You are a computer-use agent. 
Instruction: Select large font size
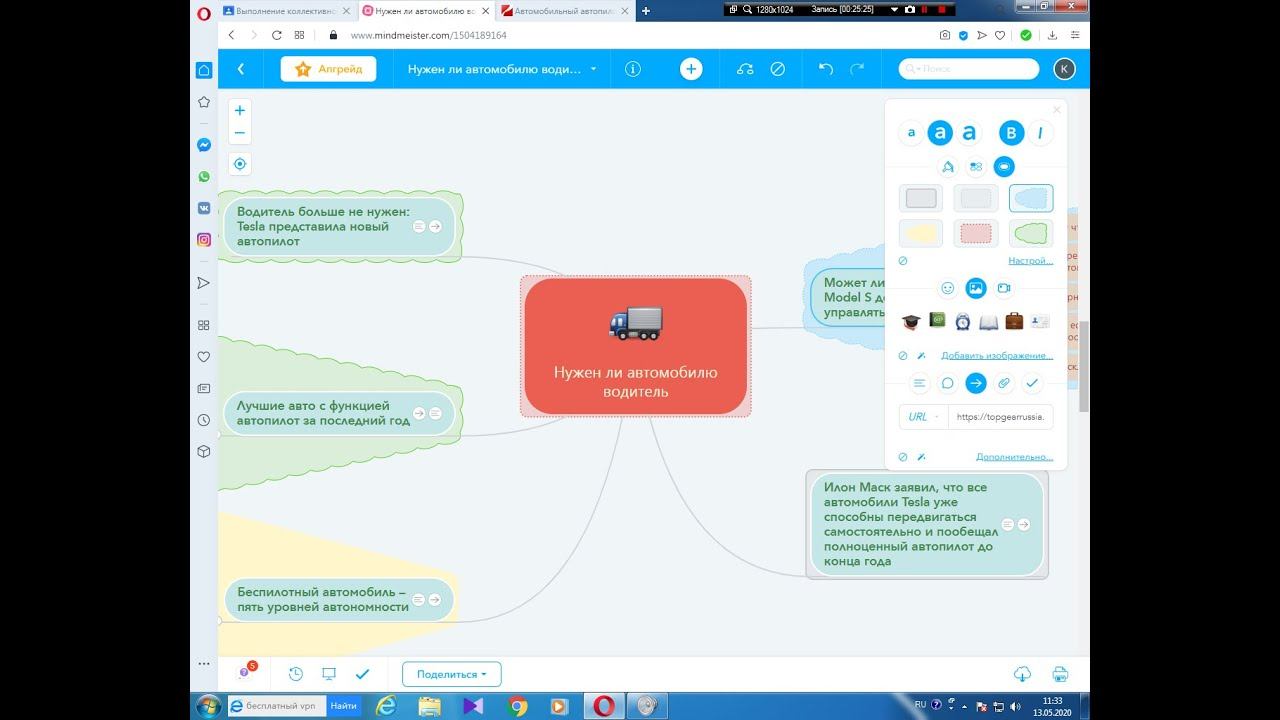(x=969, y=133)
